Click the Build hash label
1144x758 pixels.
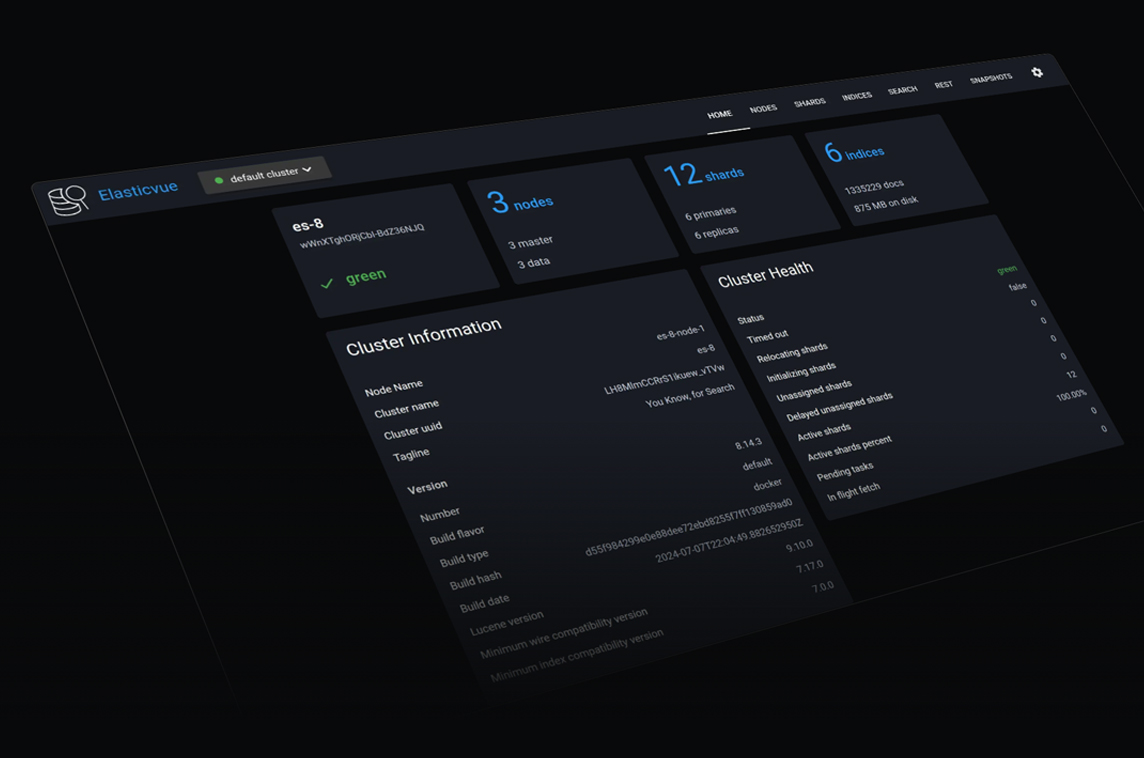(475, 581)
